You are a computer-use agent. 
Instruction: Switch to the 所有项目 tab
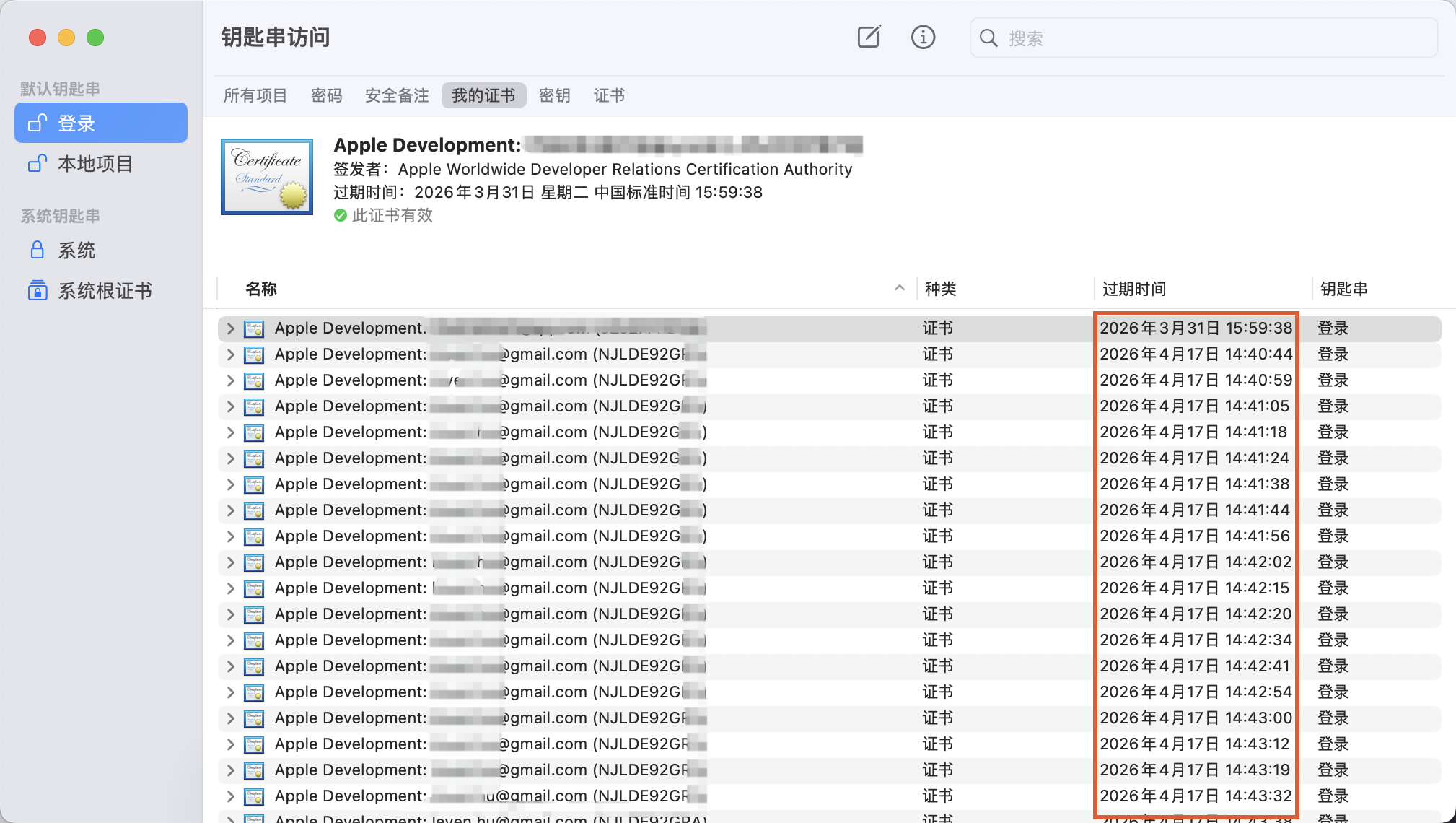255,95
